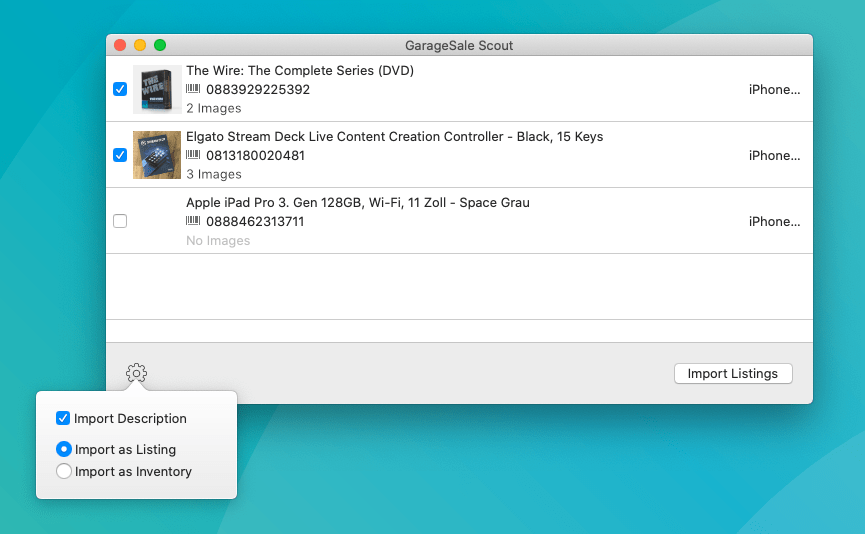Open The Wire DVD cover thumbnail
The width and height of the screenshot is (865, 534).
pos(157,89)
